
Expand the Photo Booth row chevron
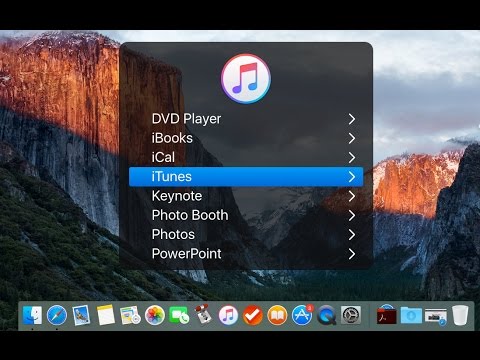(352, 215)
